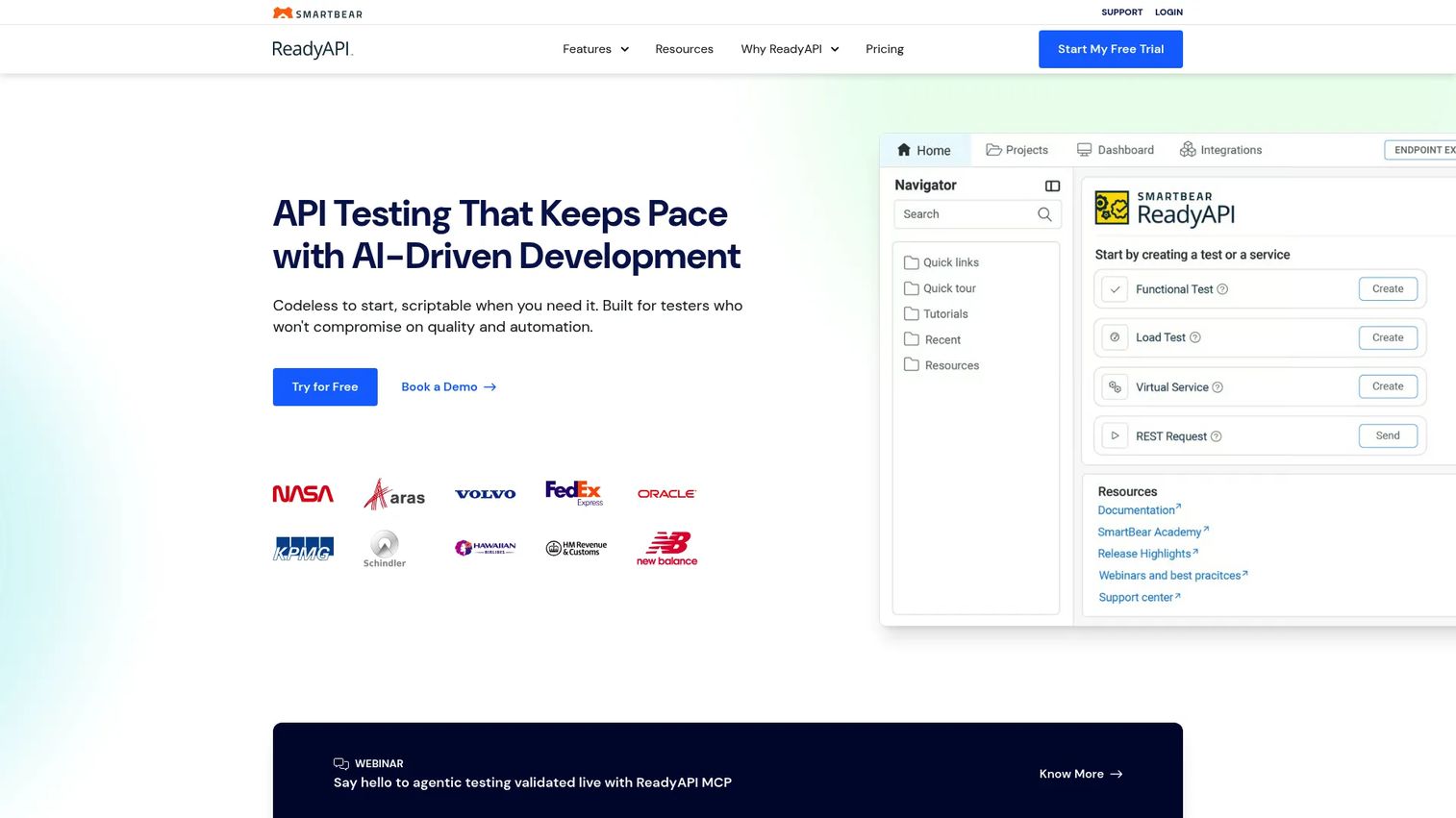Open the Recent folder
The image size is (1456, 818).
(x=932, y=340)
